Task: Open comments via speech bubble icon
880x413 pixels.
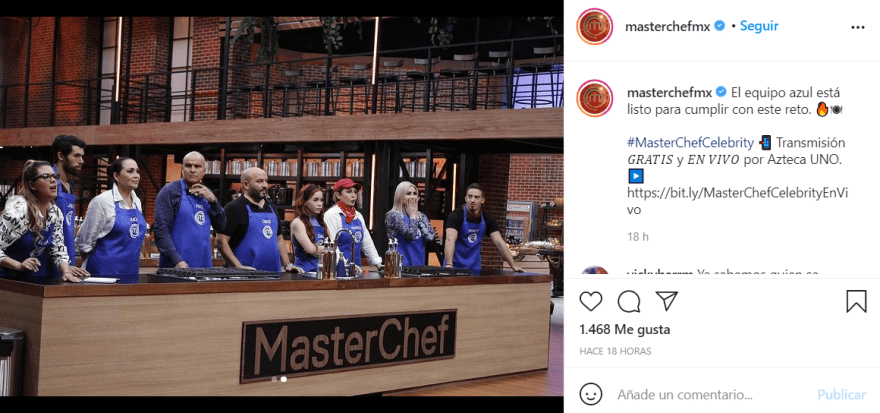Action: point(629,301)
